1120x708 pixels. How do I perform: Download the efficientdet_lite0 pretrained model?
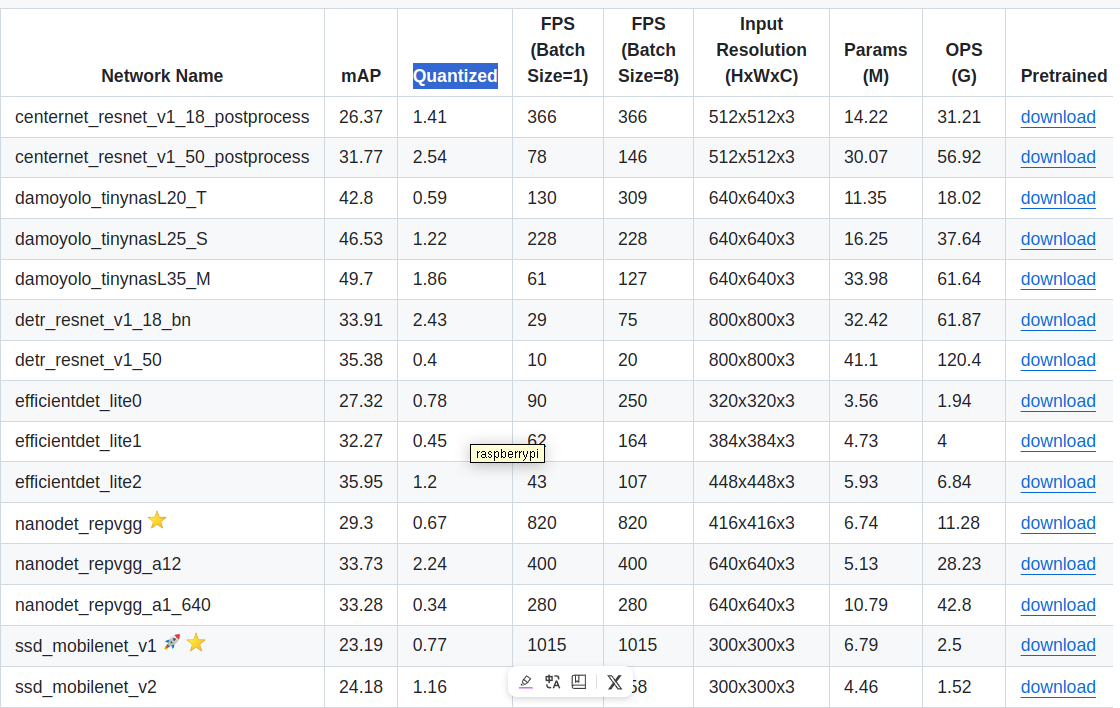coord(1058,401)
